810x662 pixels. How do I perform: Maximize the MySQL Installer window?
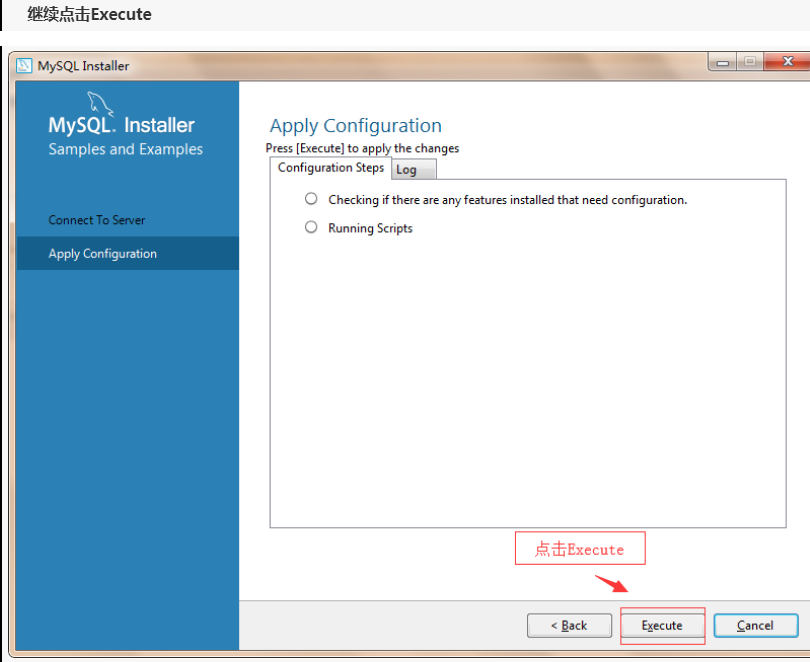[x=750, y=62]
